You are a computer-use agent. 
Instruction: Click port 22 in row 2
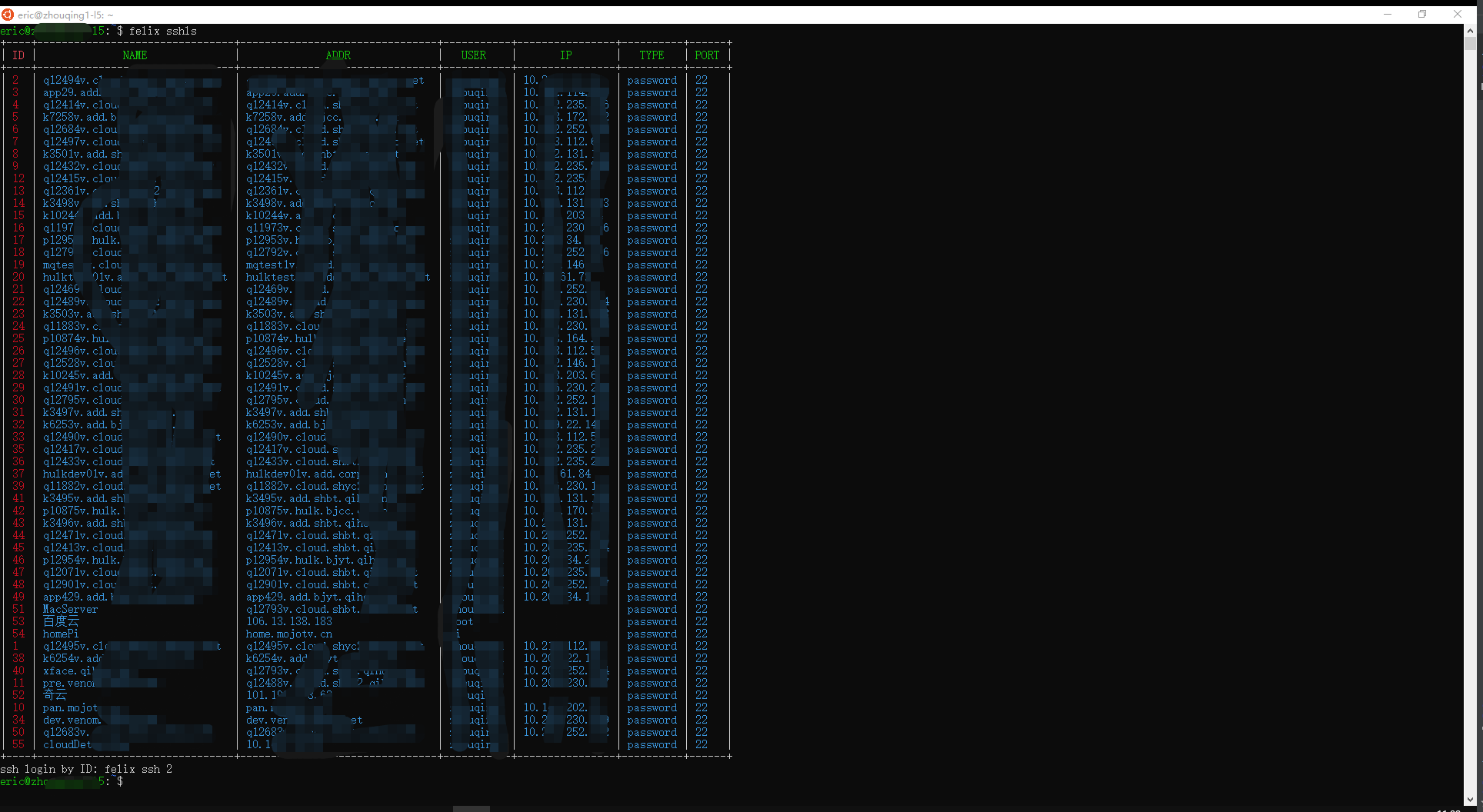click(x=702, y=80)
